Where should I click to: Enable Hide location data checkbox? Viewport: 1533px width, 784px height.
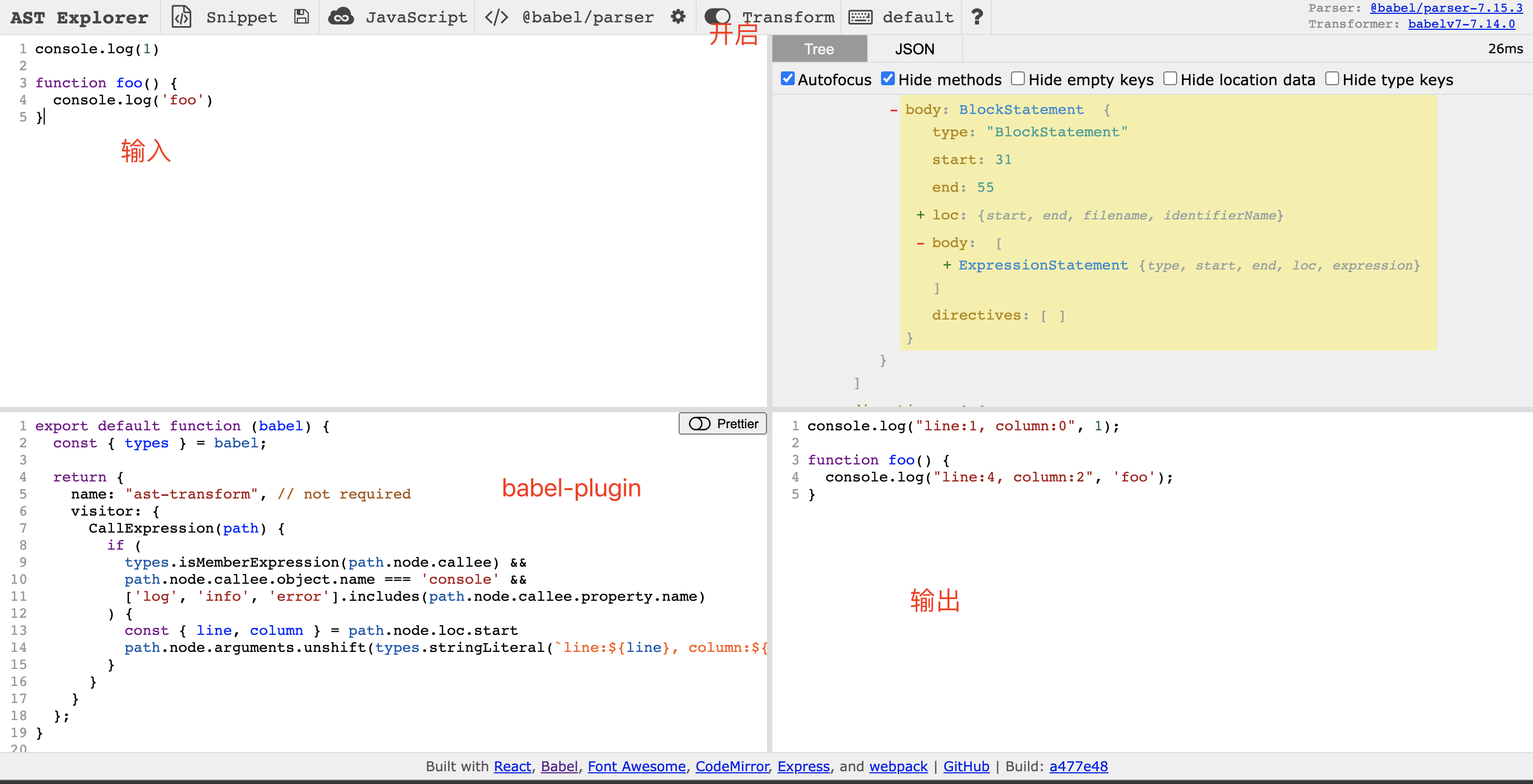tap(1170, 78)
